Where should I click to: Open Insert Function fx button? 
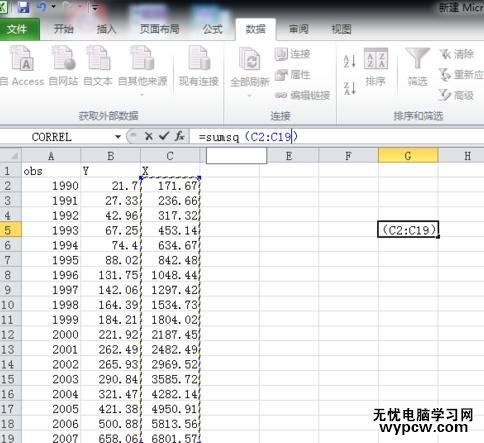click(x=179, y=136)
